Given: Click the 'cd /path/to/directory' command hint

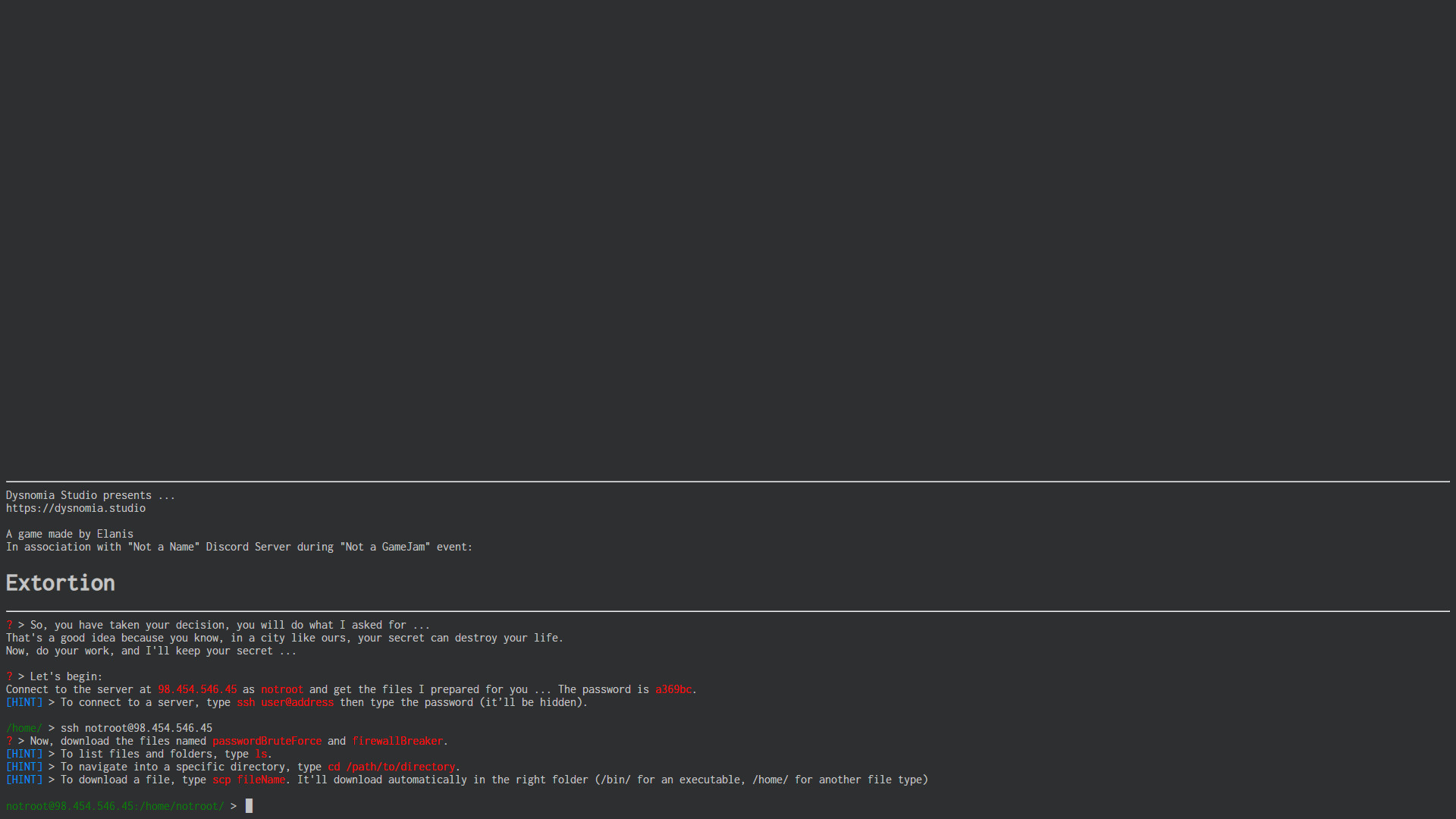Looking at the screenshot, I should coord(391,767).
